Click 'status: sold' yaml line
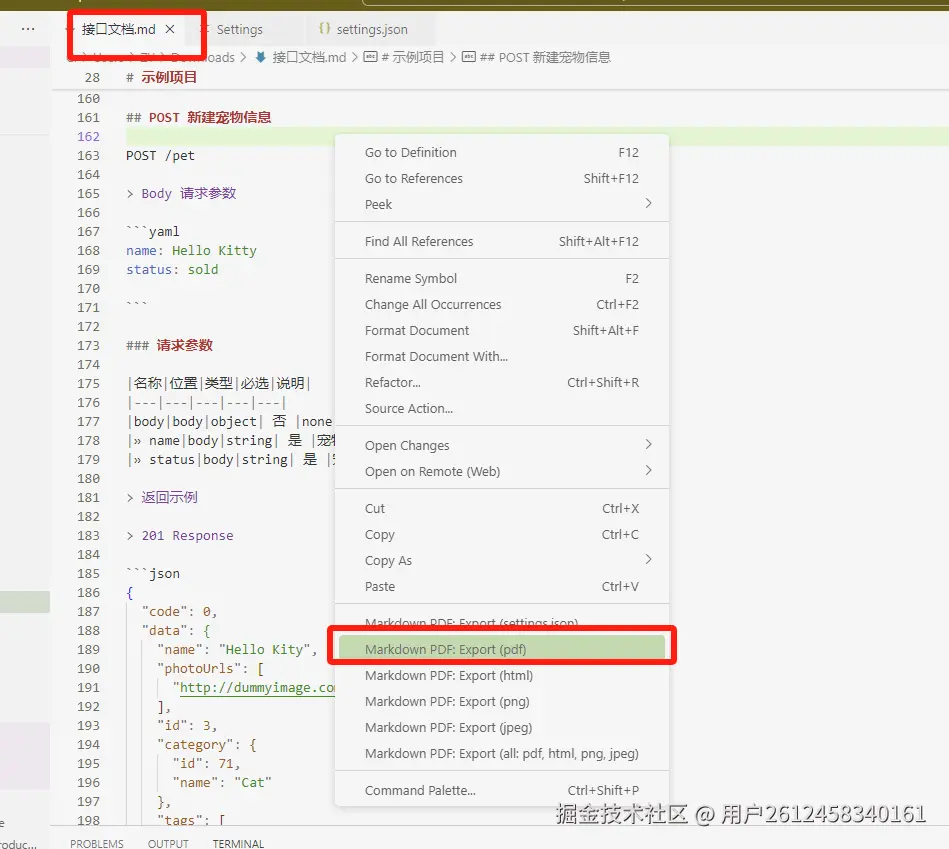Screen dimensions: 949x849 tap(172, 269)
